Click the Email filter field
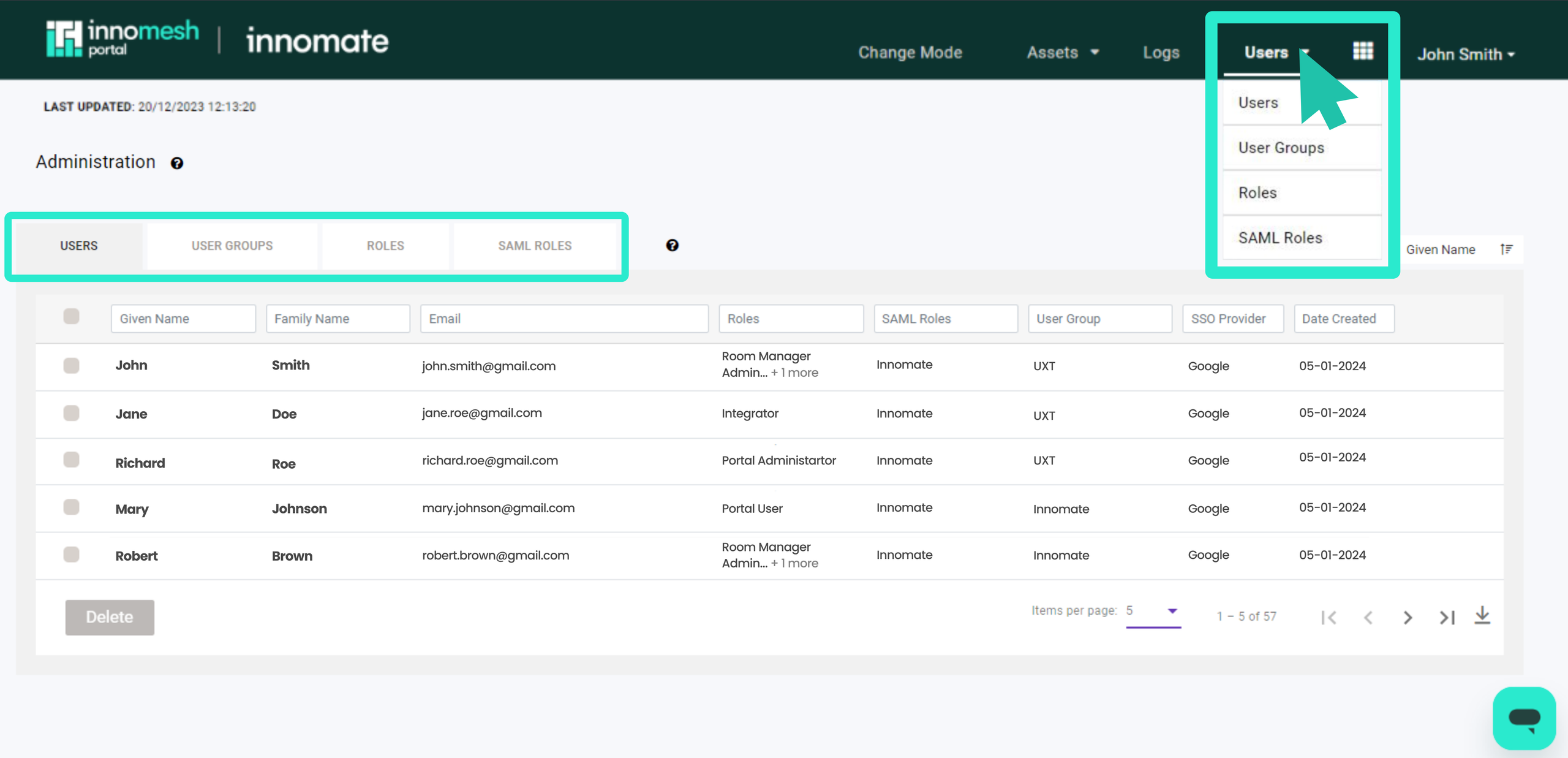The width and height of the screenshot is (1568, 758). (564, 319)
